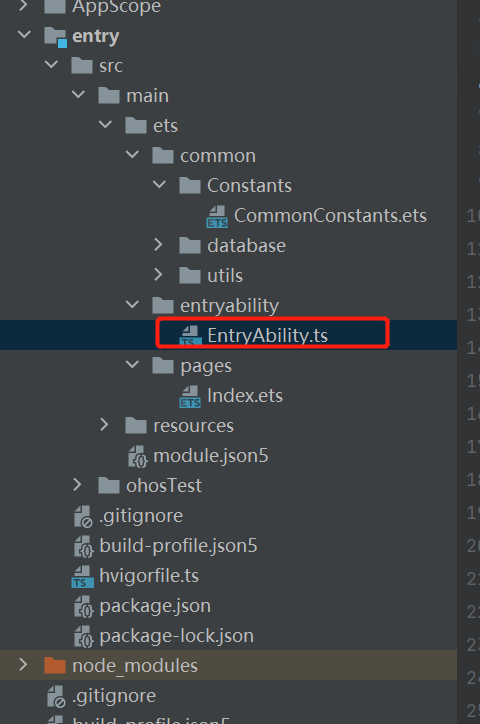Select the entryability folder
The height and width of the screenshot is (724, 480).
pos(229,306)
